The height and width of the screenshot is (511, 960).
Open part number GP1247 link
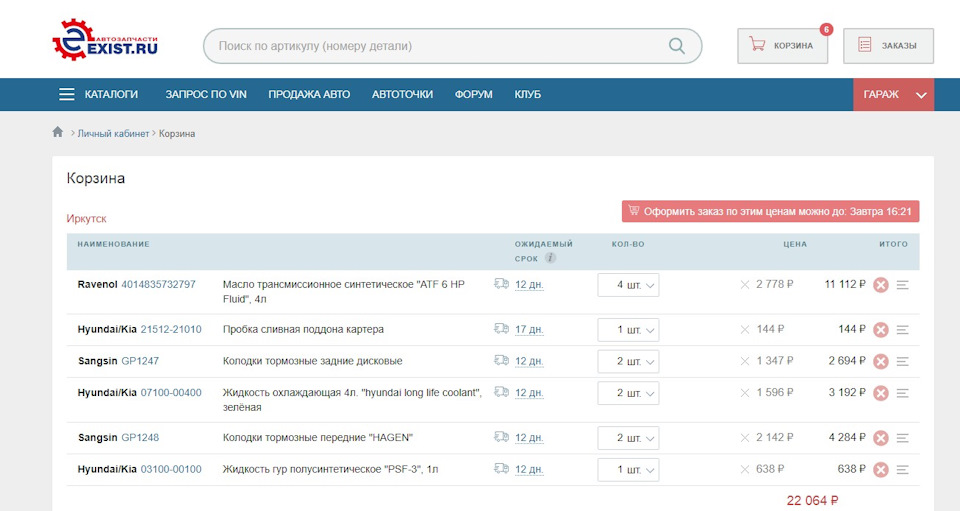[x=140, y=361]
